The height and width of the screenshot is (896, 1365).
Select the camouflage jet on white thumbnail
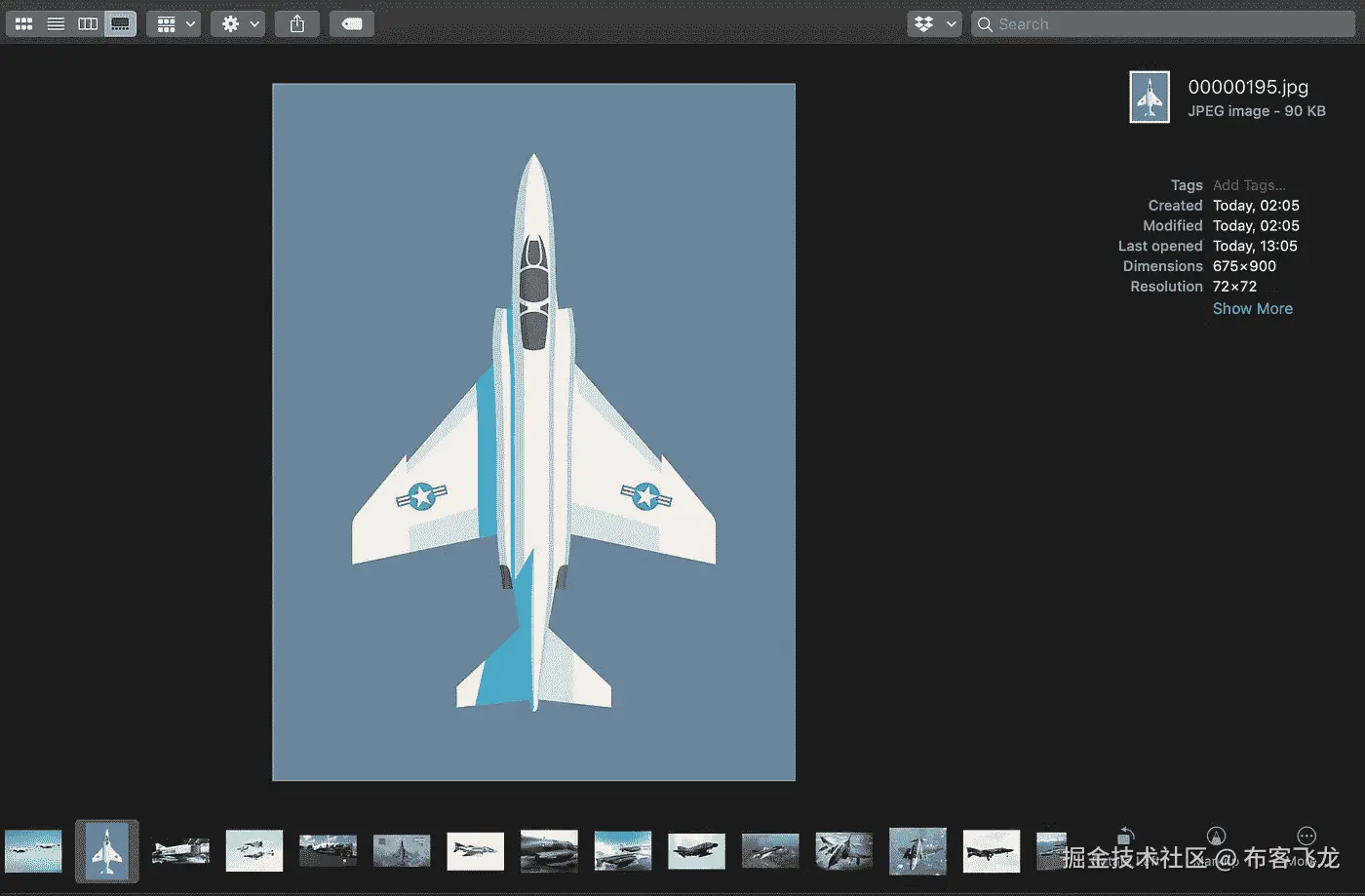pos(476,851)
